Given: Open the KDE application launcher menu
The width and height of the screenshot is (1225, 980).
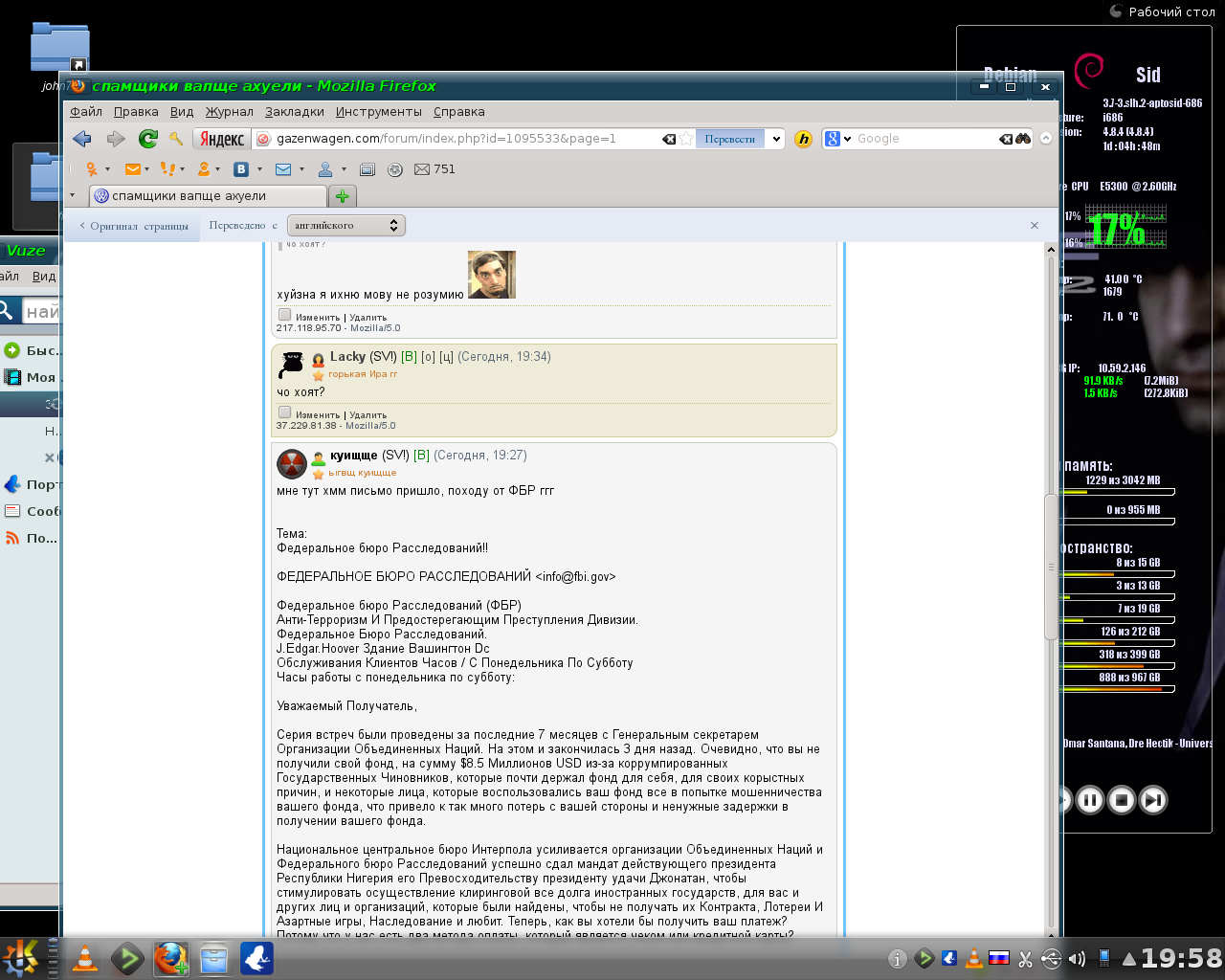Looking at the screenshot, I should point(20,958).
